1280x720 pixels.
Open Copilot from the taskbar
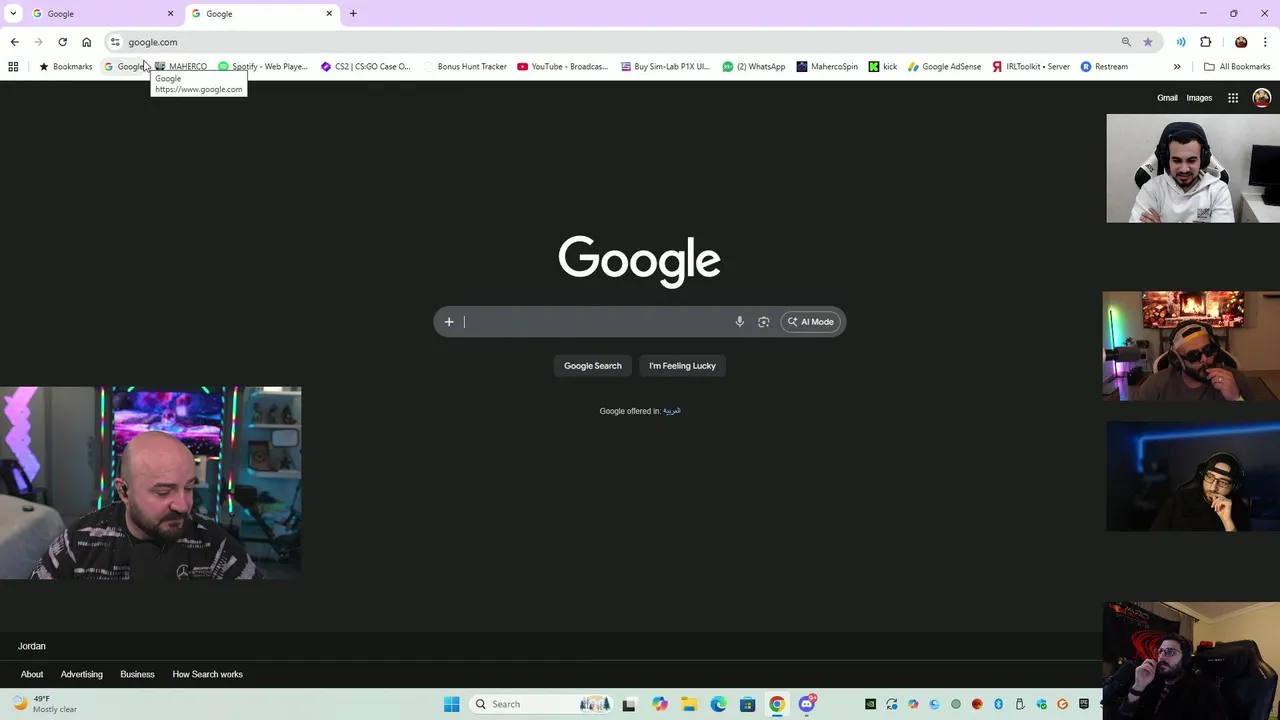660,704
